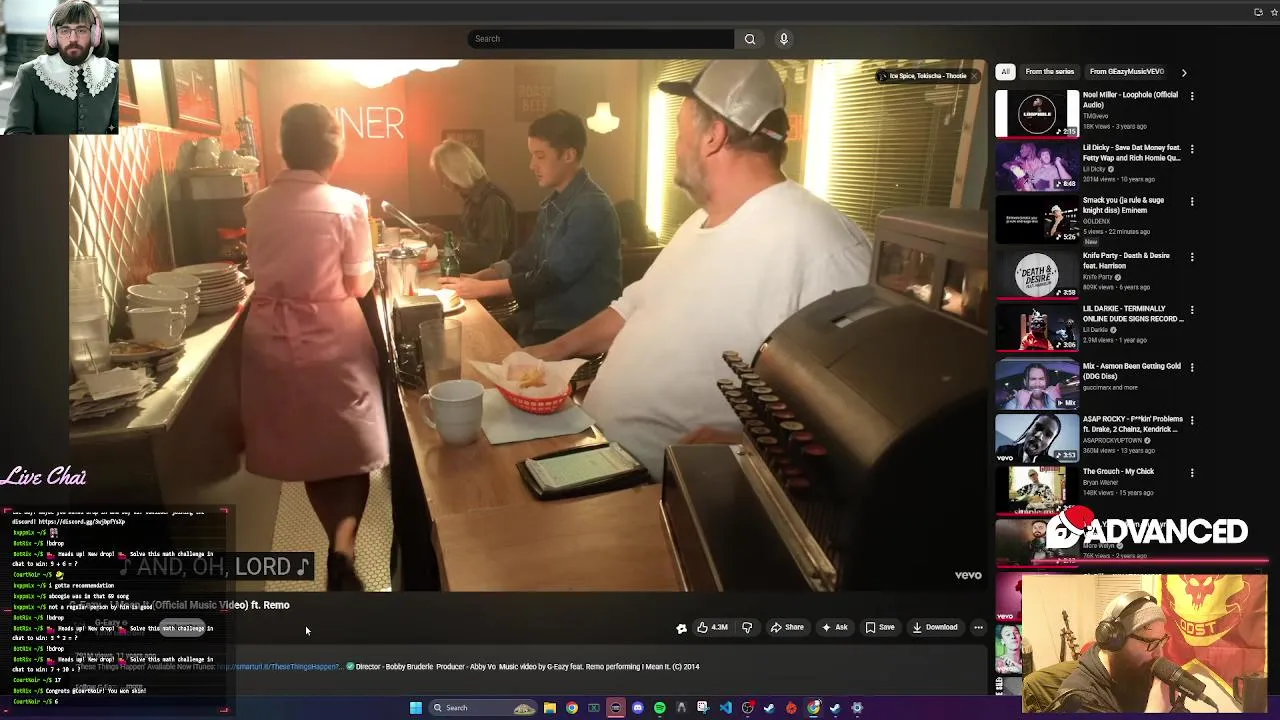The image size is (1280, 720).
Task: Click the Download button
Action: pos(935,627)
